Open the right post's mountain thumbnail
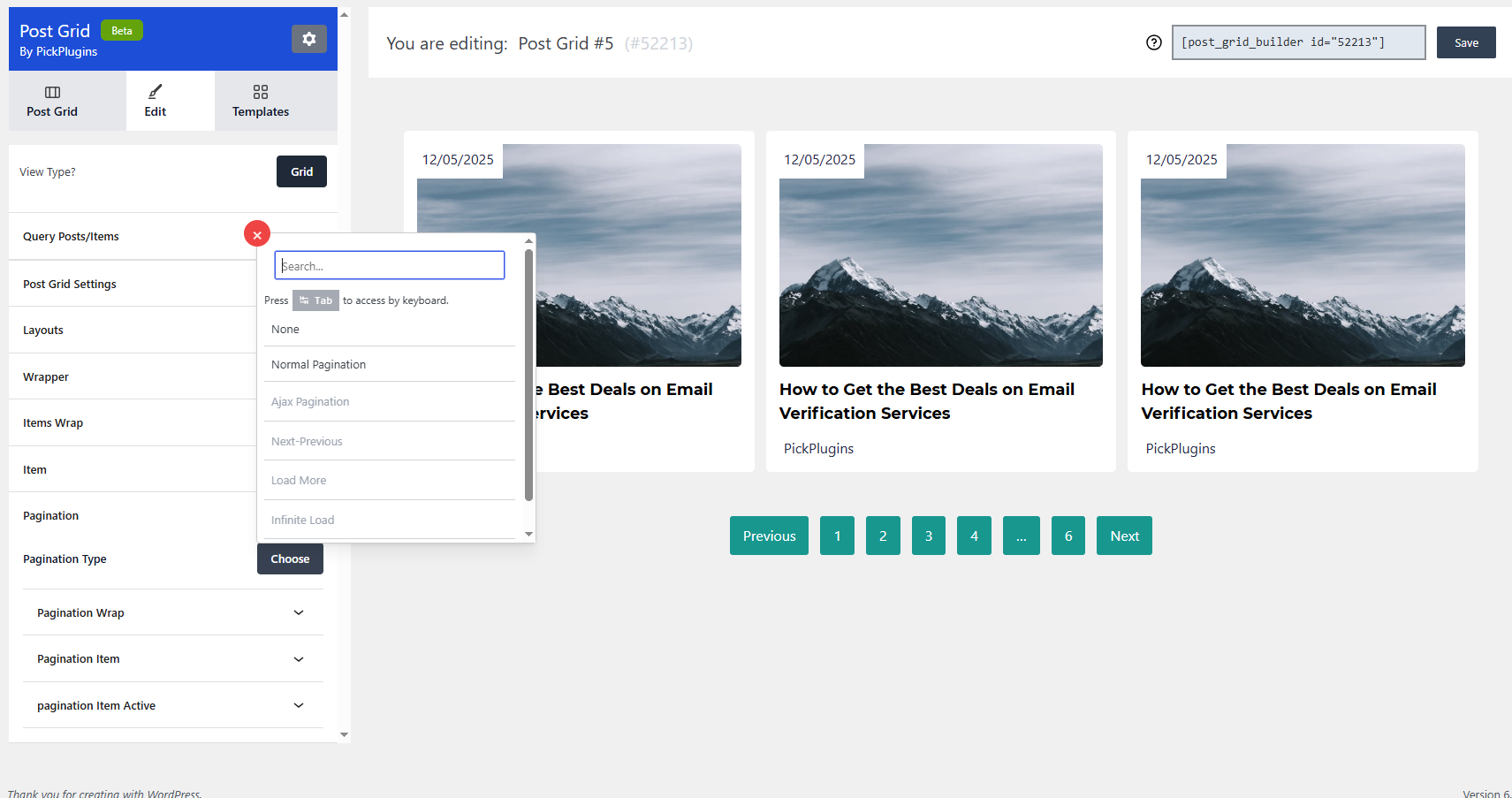Screen dimensions: 1512x798 (x=1303, y=255)
